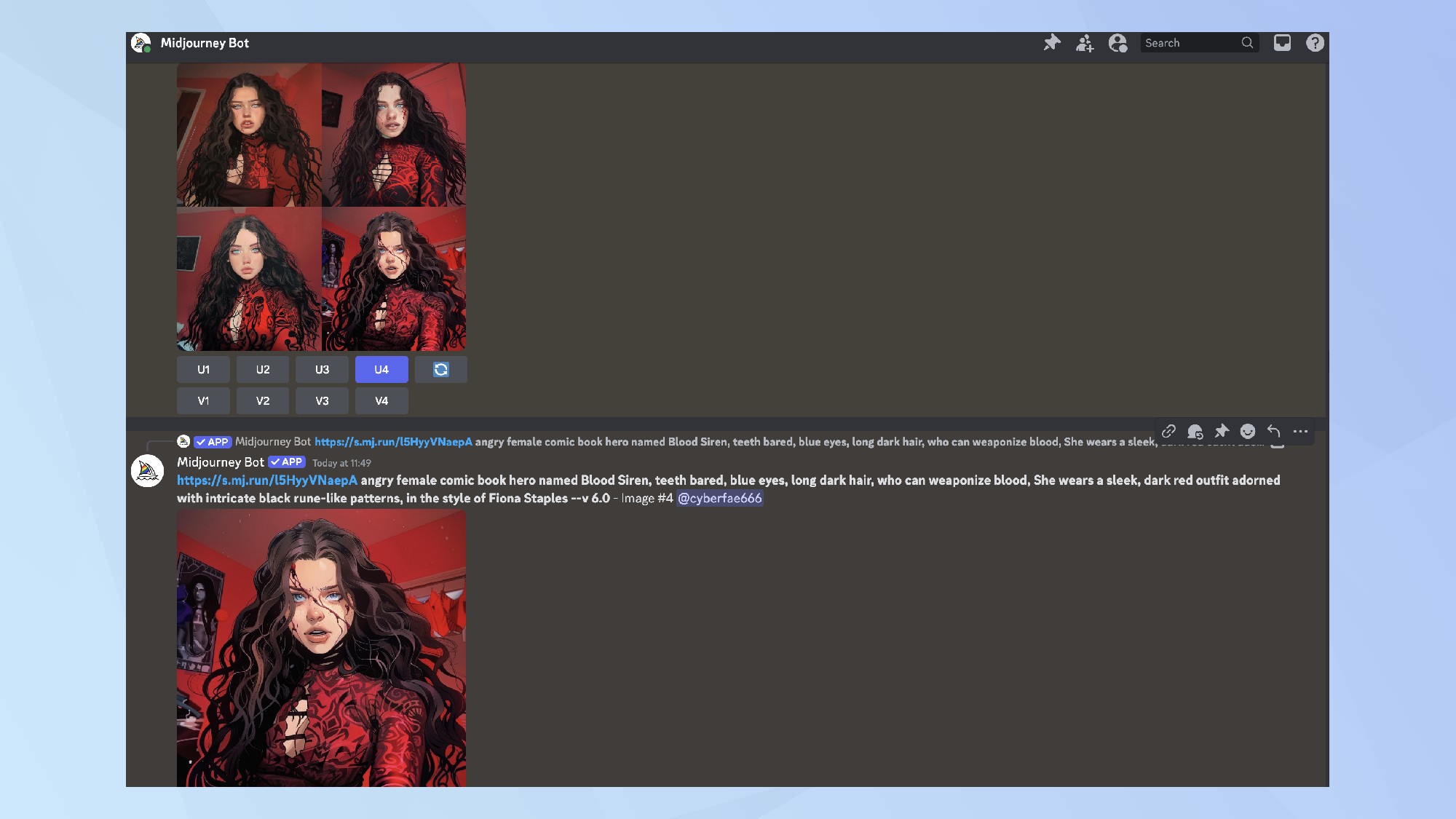Click the highlighted U4 button
The image size is (1456, 819).
pyautogui.click(x=381, y=370)
